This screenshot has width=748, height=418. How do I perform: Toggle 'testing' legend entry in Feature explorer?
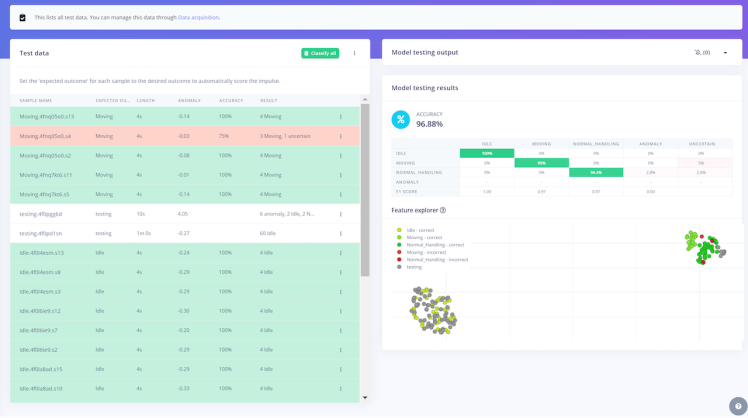pyautogui.click(x=410, y=267)
